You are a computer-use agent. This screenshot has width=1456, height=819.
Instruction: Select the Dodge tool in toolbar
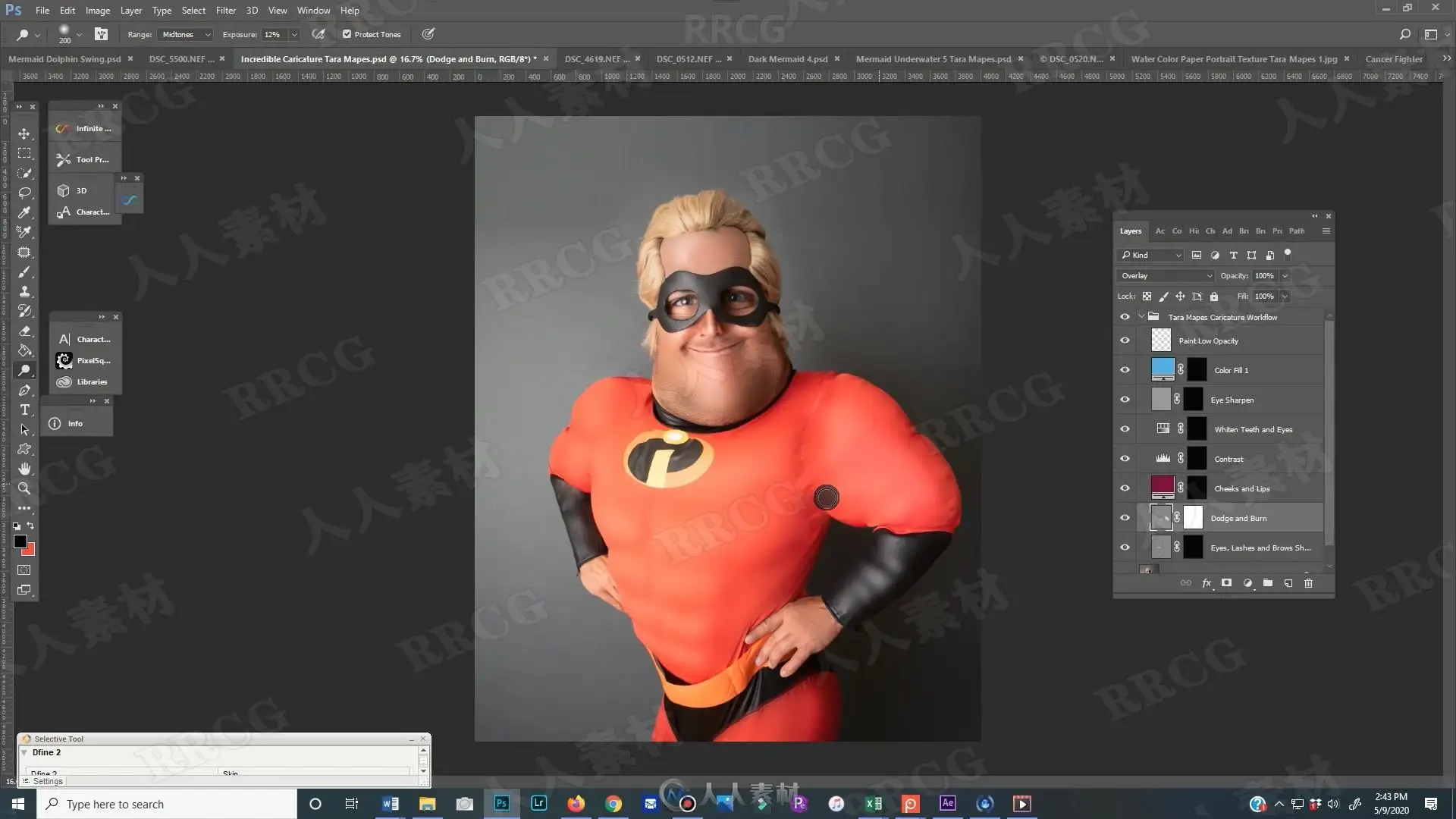tap(24, 370)
